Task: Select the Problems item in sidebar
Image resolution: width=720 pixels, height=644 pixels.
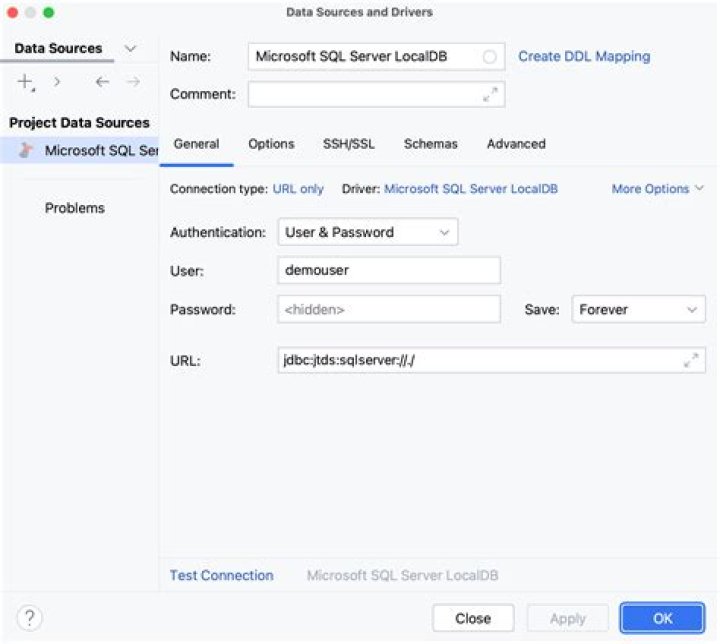Action: tap(75, 208)
